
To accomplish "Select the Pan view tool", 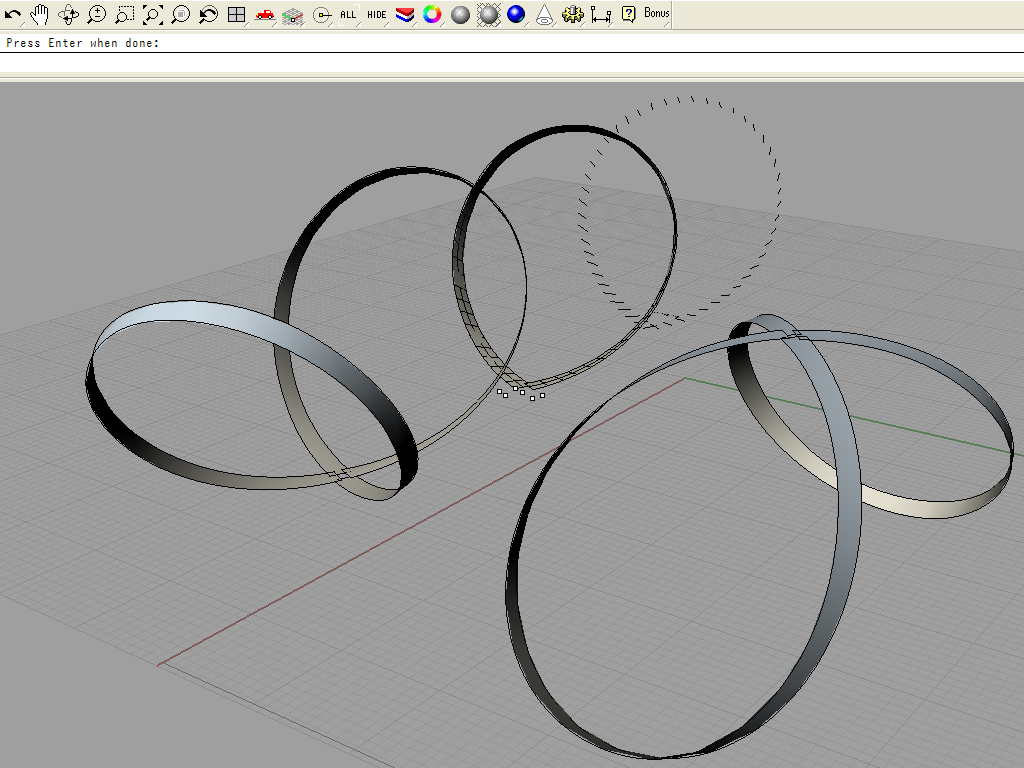I will [x=40, y=14].
